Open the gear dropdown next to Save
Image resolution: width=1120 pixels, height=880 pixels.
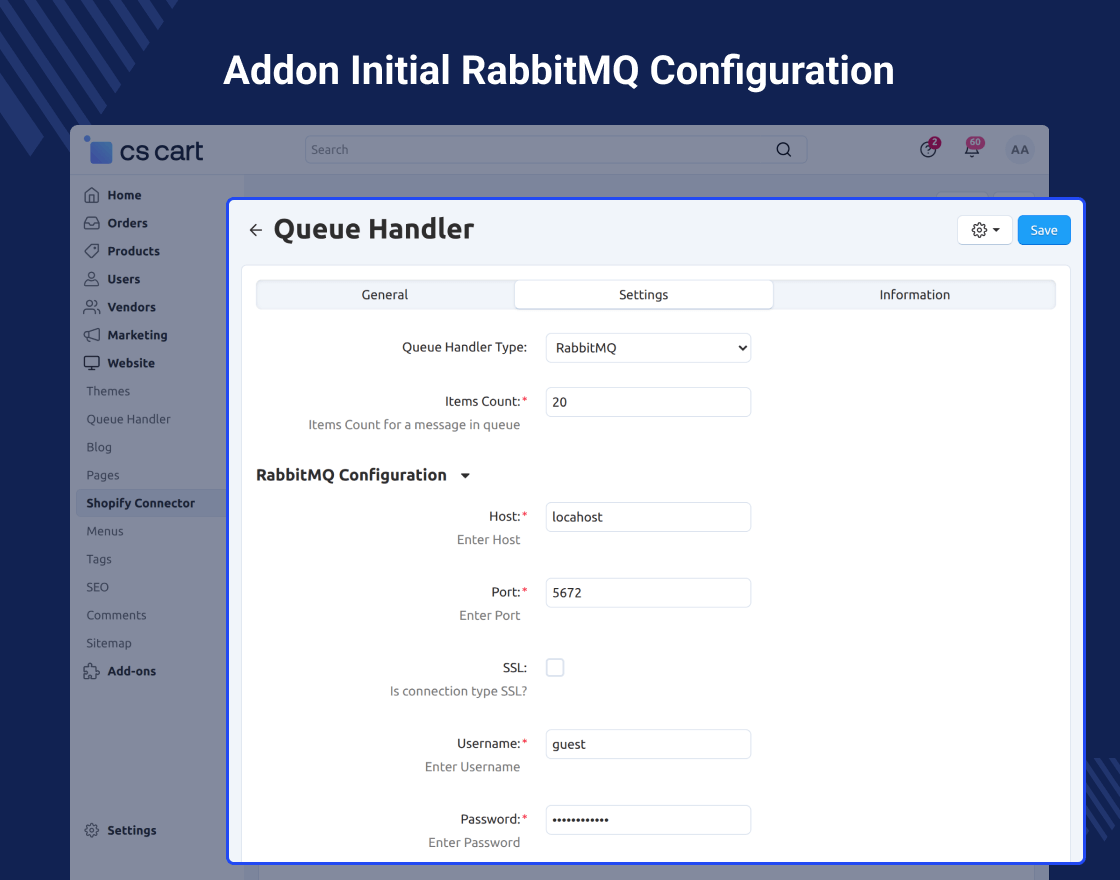tap(985, 230)
